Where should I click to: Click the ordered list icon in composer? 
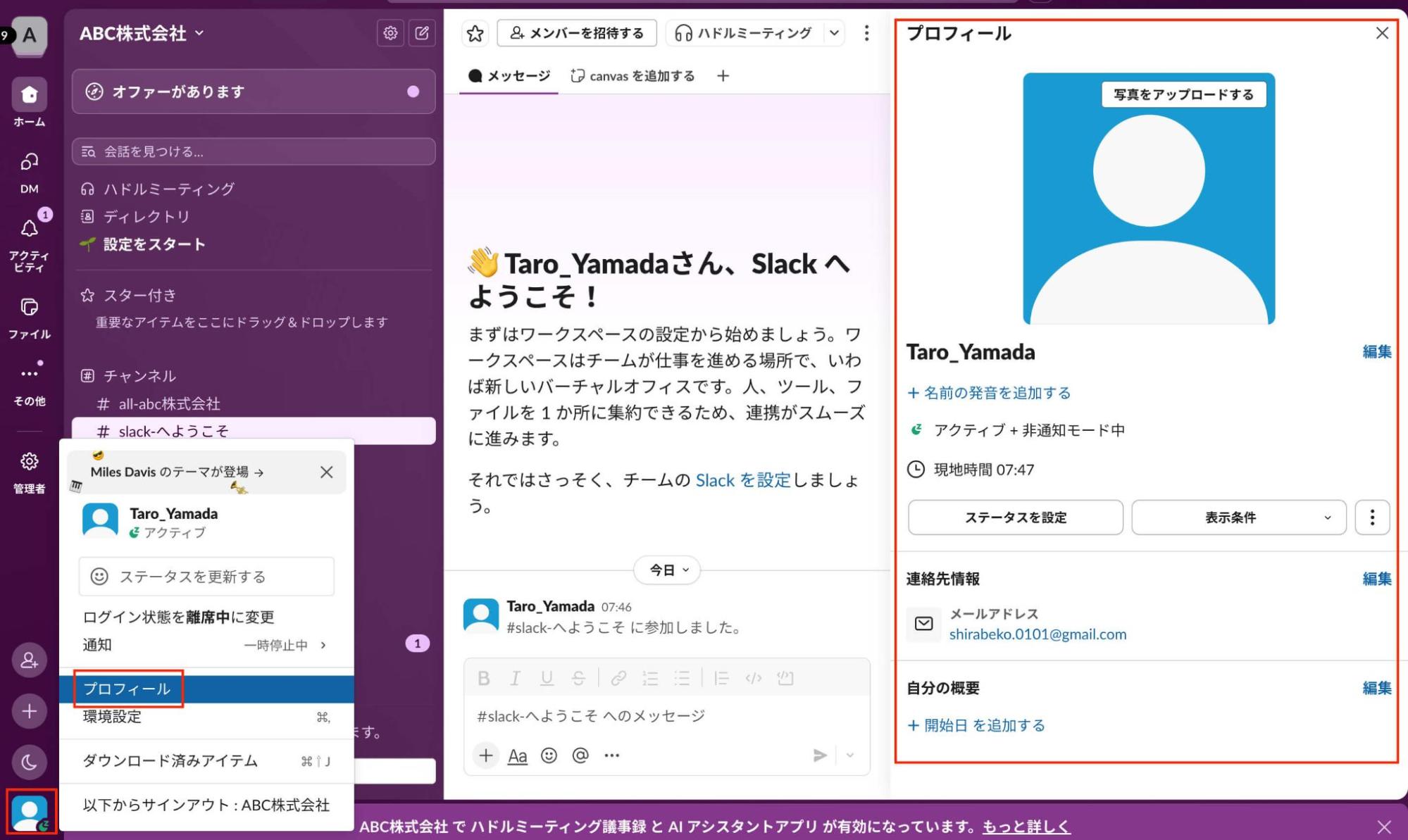[650, 678]
